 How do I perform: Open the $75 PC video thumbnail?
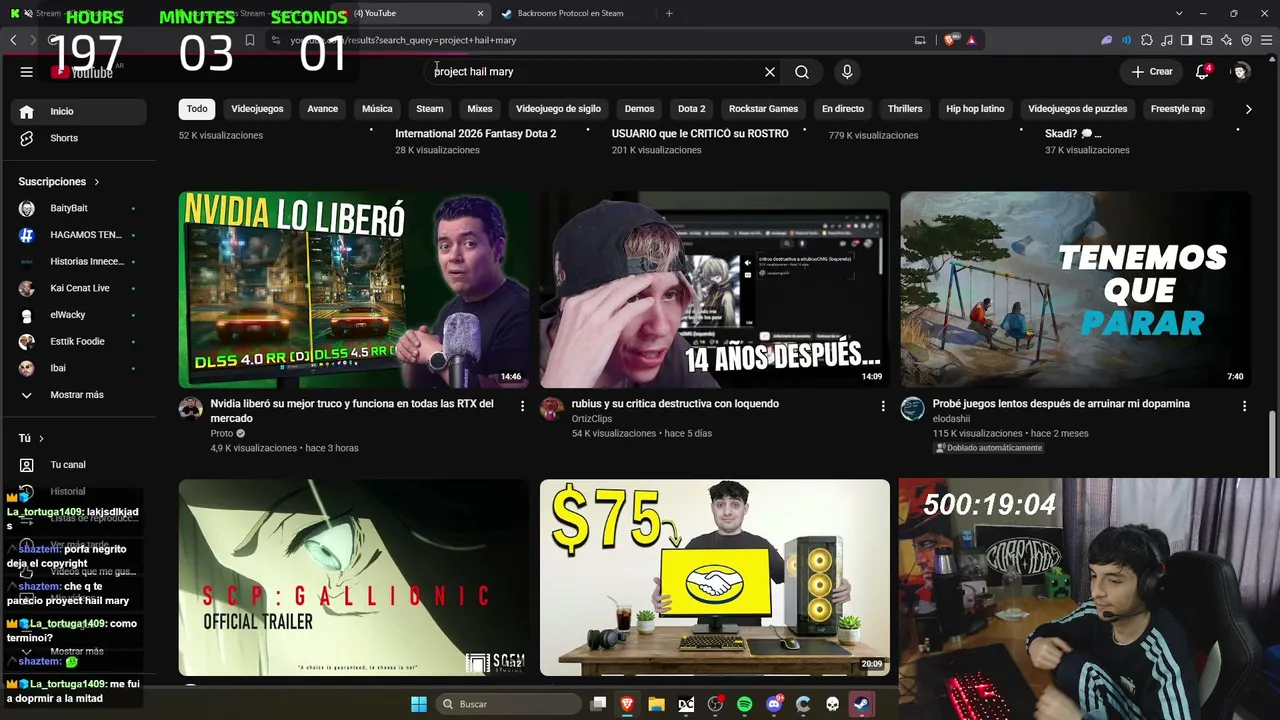tap(715, 578)
